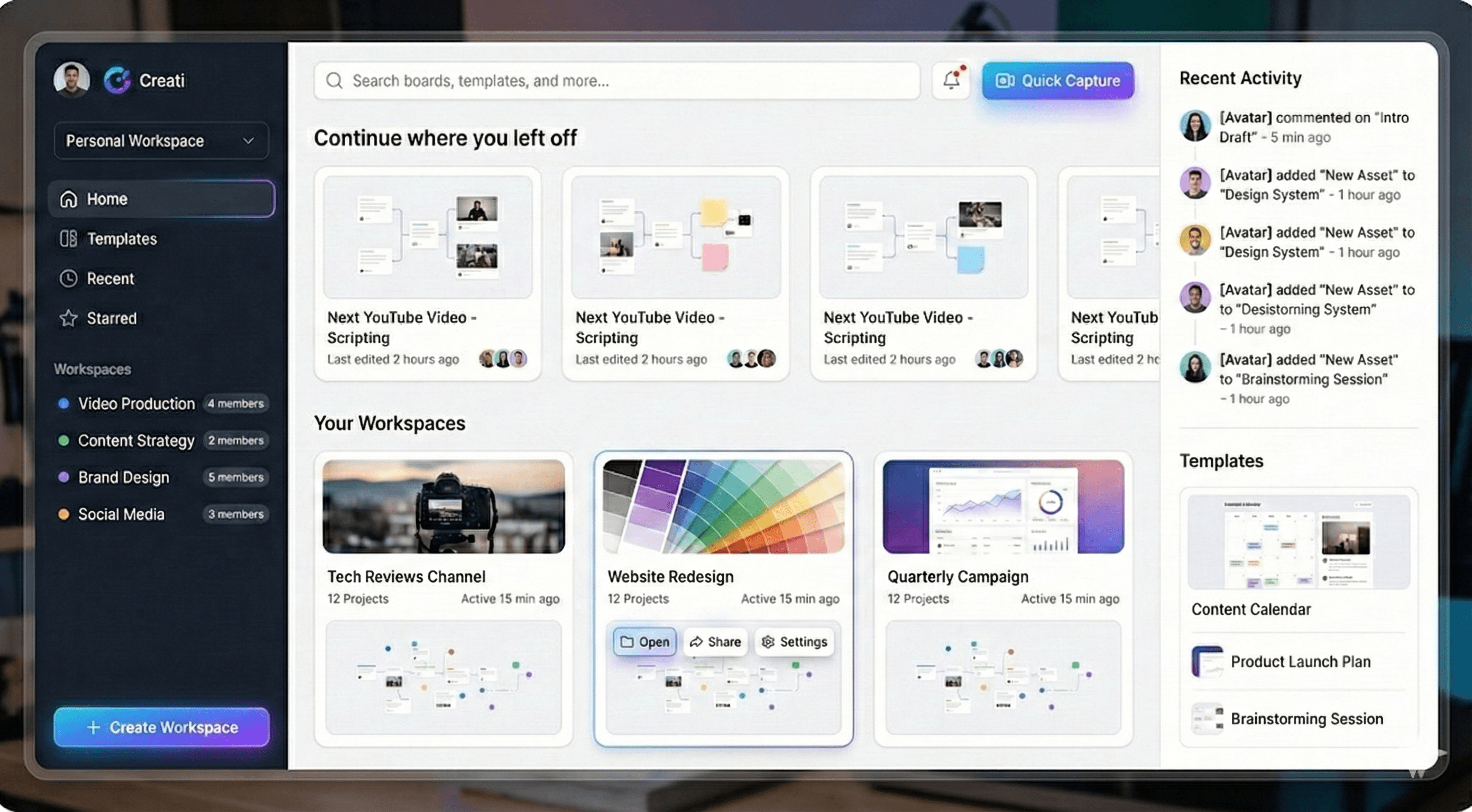Select the Brand Design workspace
This screenshot has height=812, width=1472.
(x=123, y=477)
